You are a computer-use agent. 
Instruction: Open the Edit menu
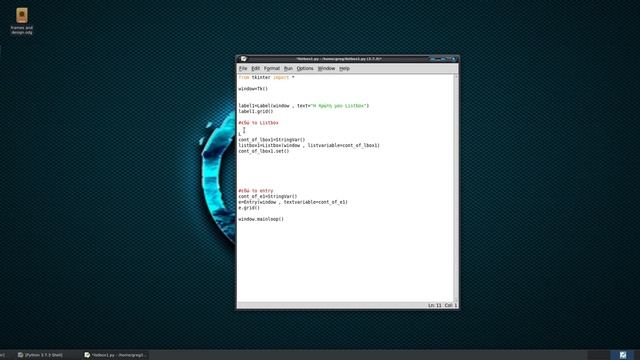tap(256, 69)
